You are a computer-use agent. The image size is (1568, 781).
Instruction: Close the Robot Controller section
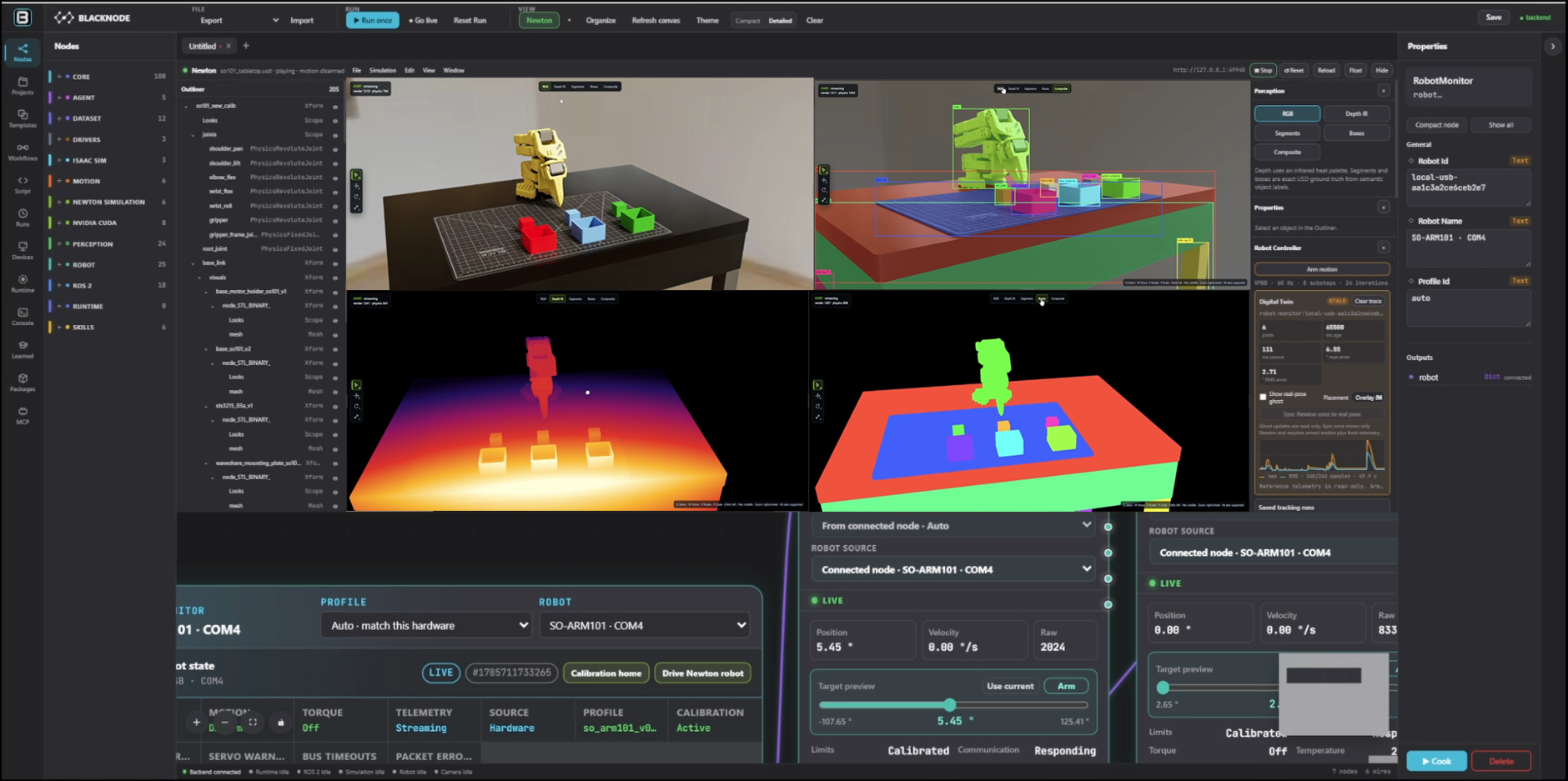pyautogui.click(x=1383, y=248)
